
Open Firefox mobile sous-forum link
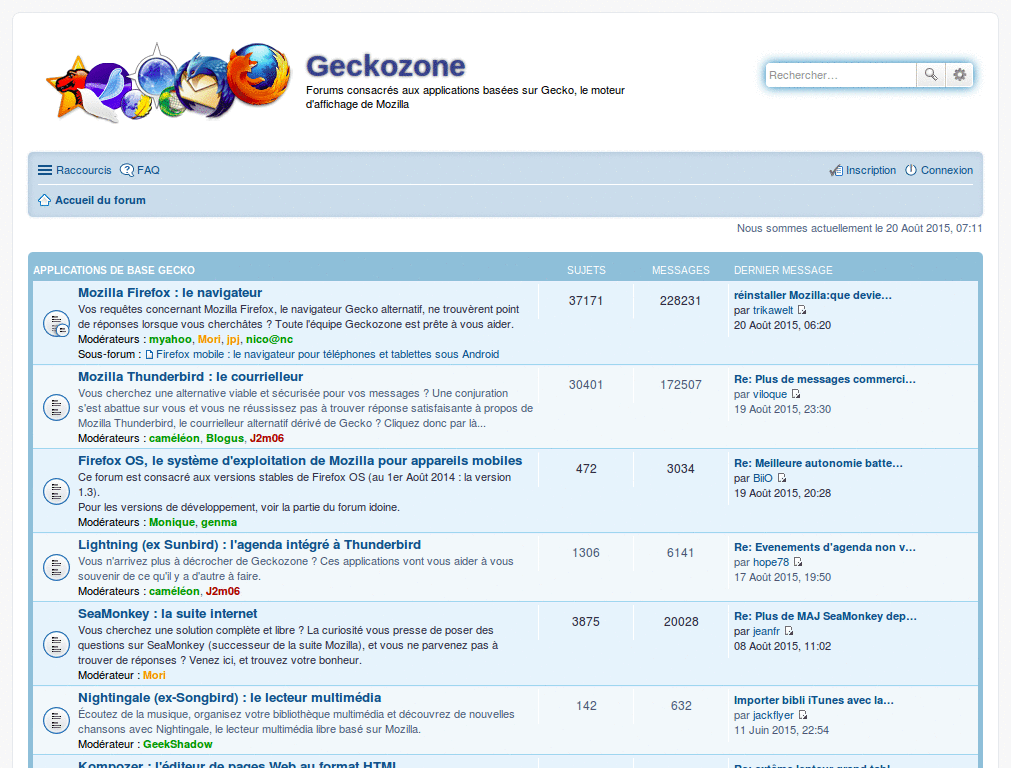pyautogui.click(x=328, y=355)
